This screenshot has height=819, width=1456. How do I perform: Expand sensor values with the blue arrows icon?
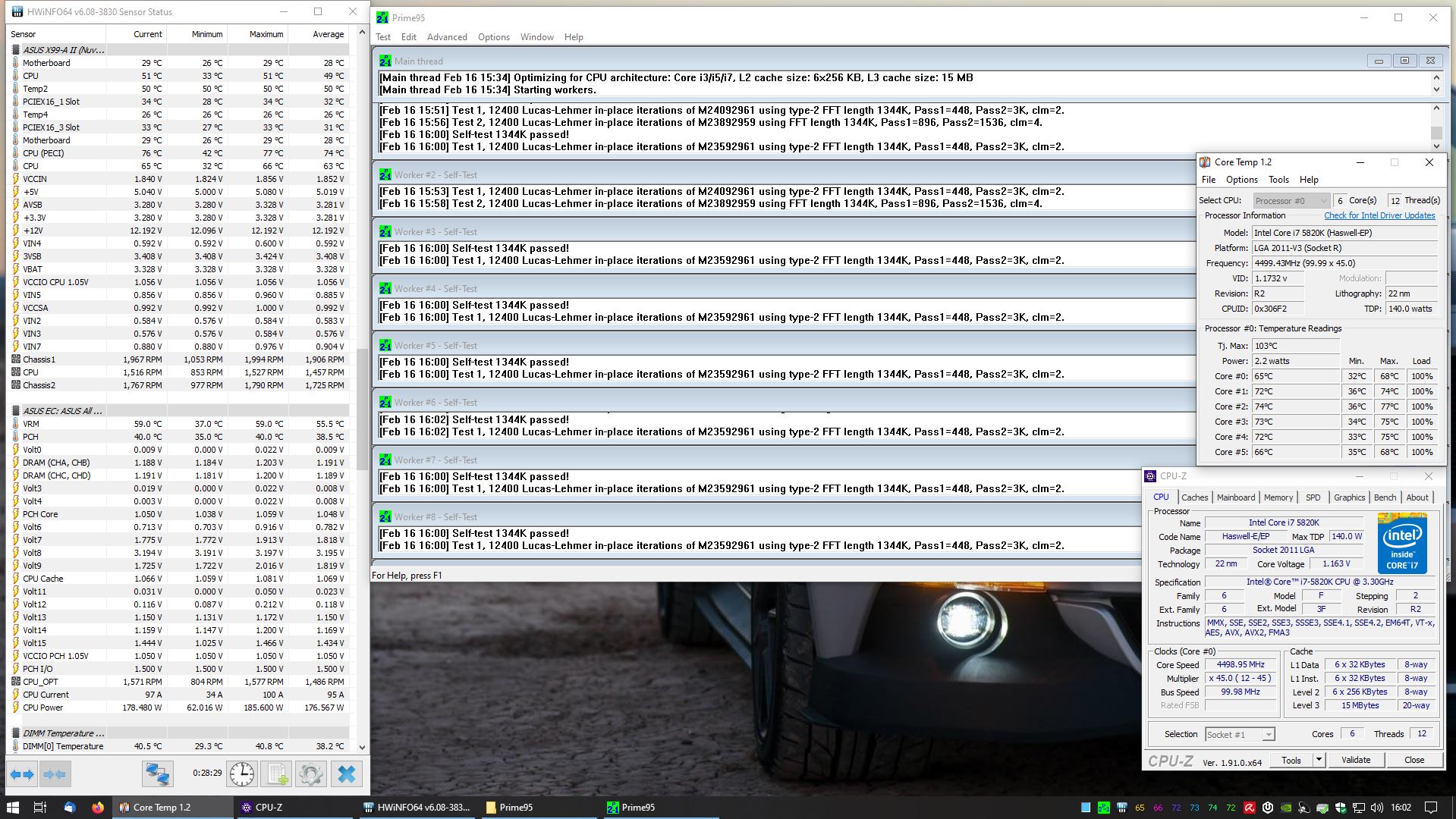[22, 773]
